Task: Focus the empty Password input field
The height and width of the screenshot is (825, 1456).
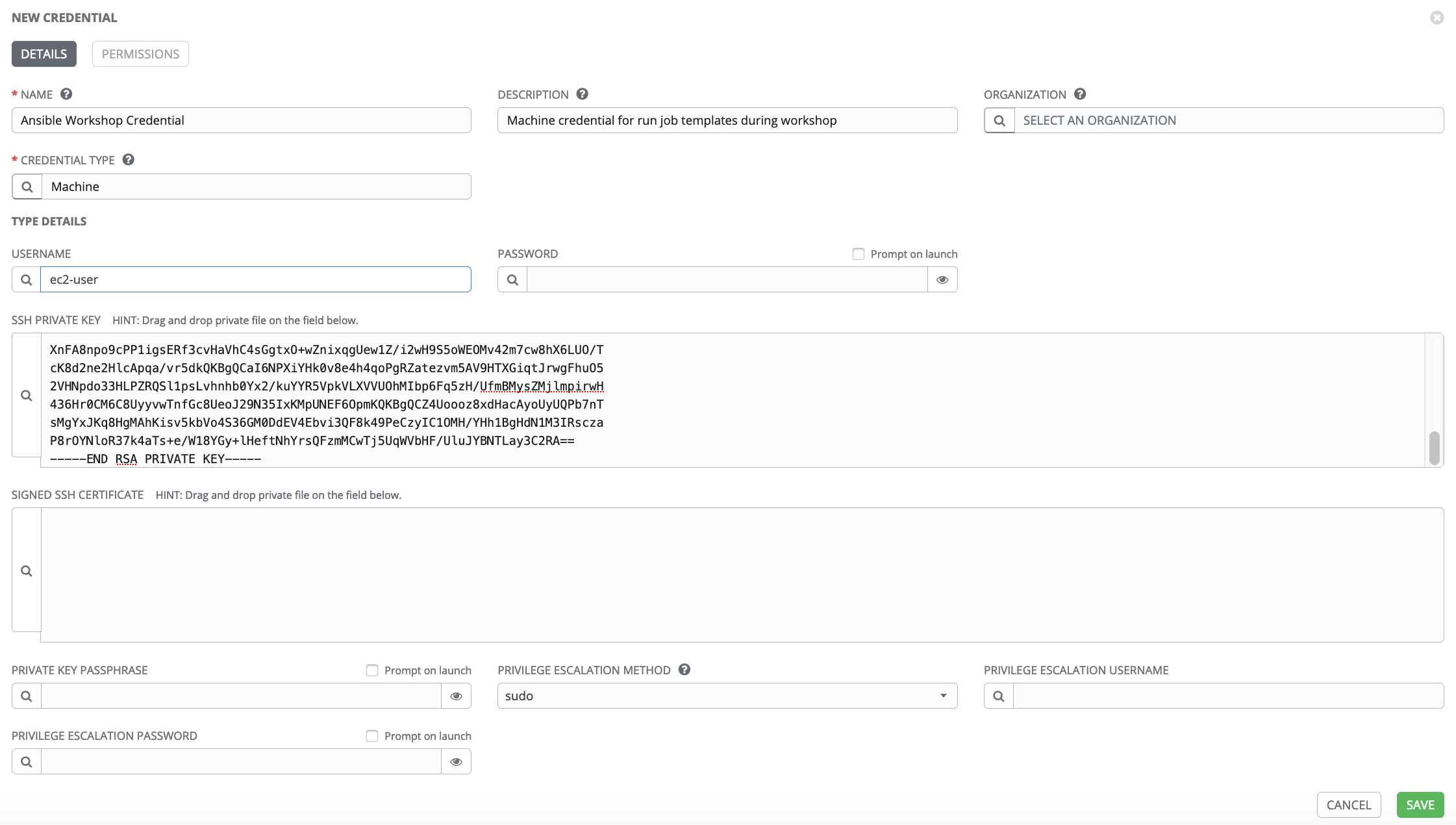Action: [727, 279]
